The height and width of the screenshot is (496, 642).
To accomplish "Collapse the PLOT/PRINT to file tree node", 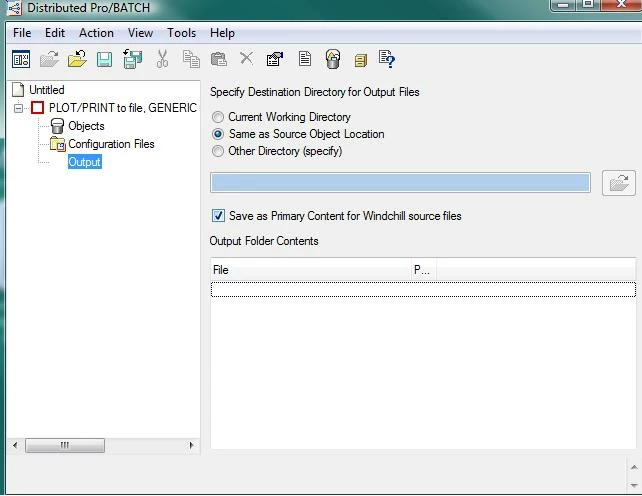I will [18, 108].
